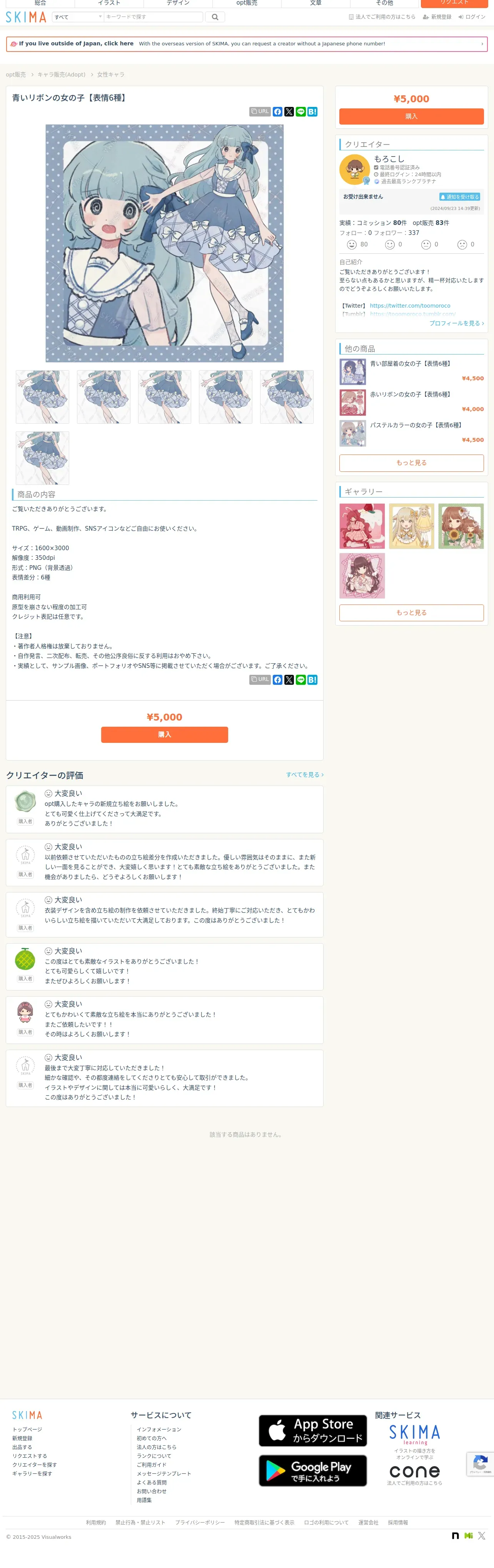The image size is (494, 1568).
Task: Open reCAPTCHA badge icon
Action: [480, 1464]
